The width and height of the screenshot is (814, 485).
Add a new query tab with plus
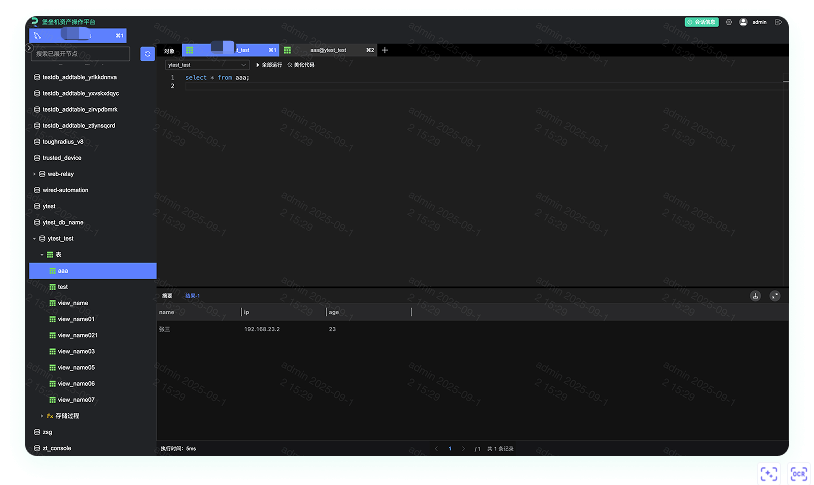(385, 50)
